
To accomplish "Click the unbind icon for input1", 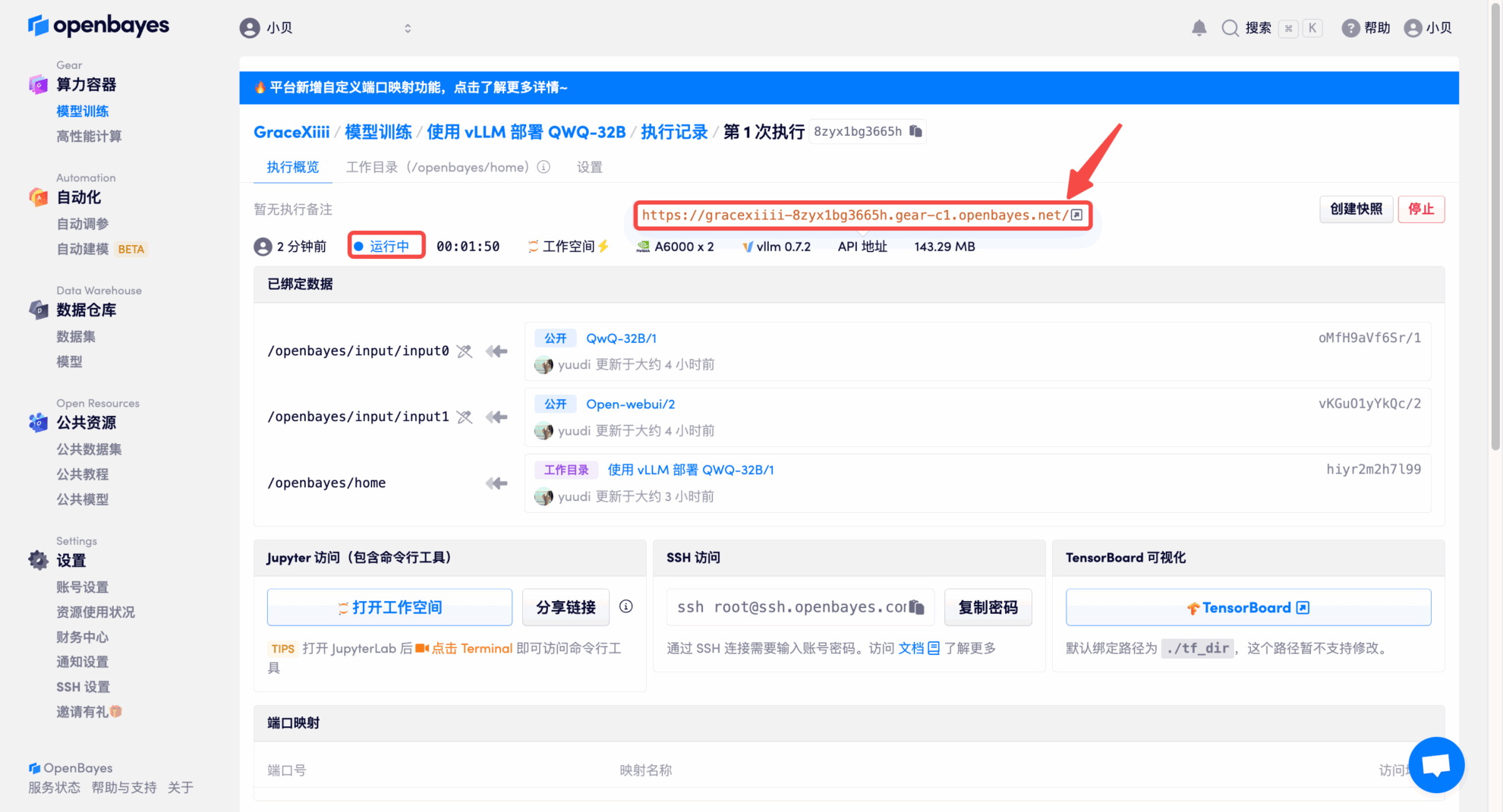I will pyautogui.click(x=465, y=417).
